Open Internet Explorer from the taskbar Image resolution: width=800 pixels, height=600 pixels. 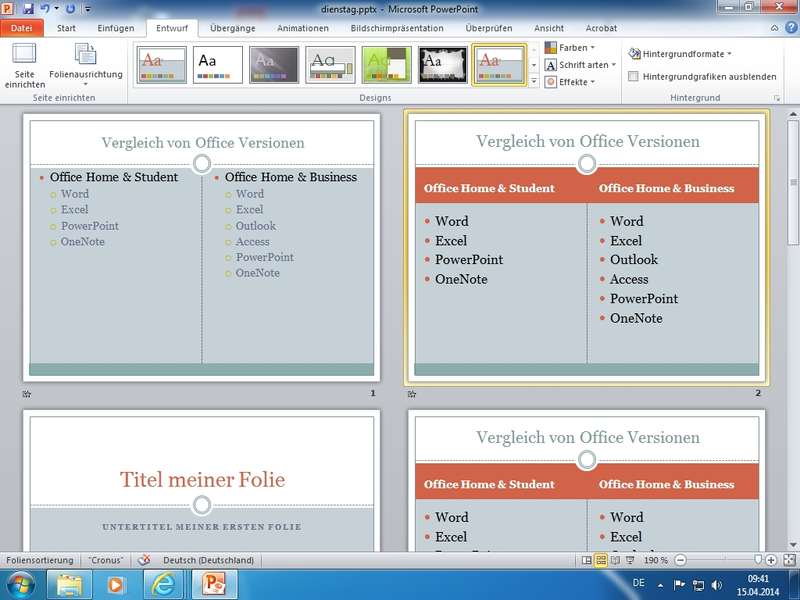click(x=163, y=585)
